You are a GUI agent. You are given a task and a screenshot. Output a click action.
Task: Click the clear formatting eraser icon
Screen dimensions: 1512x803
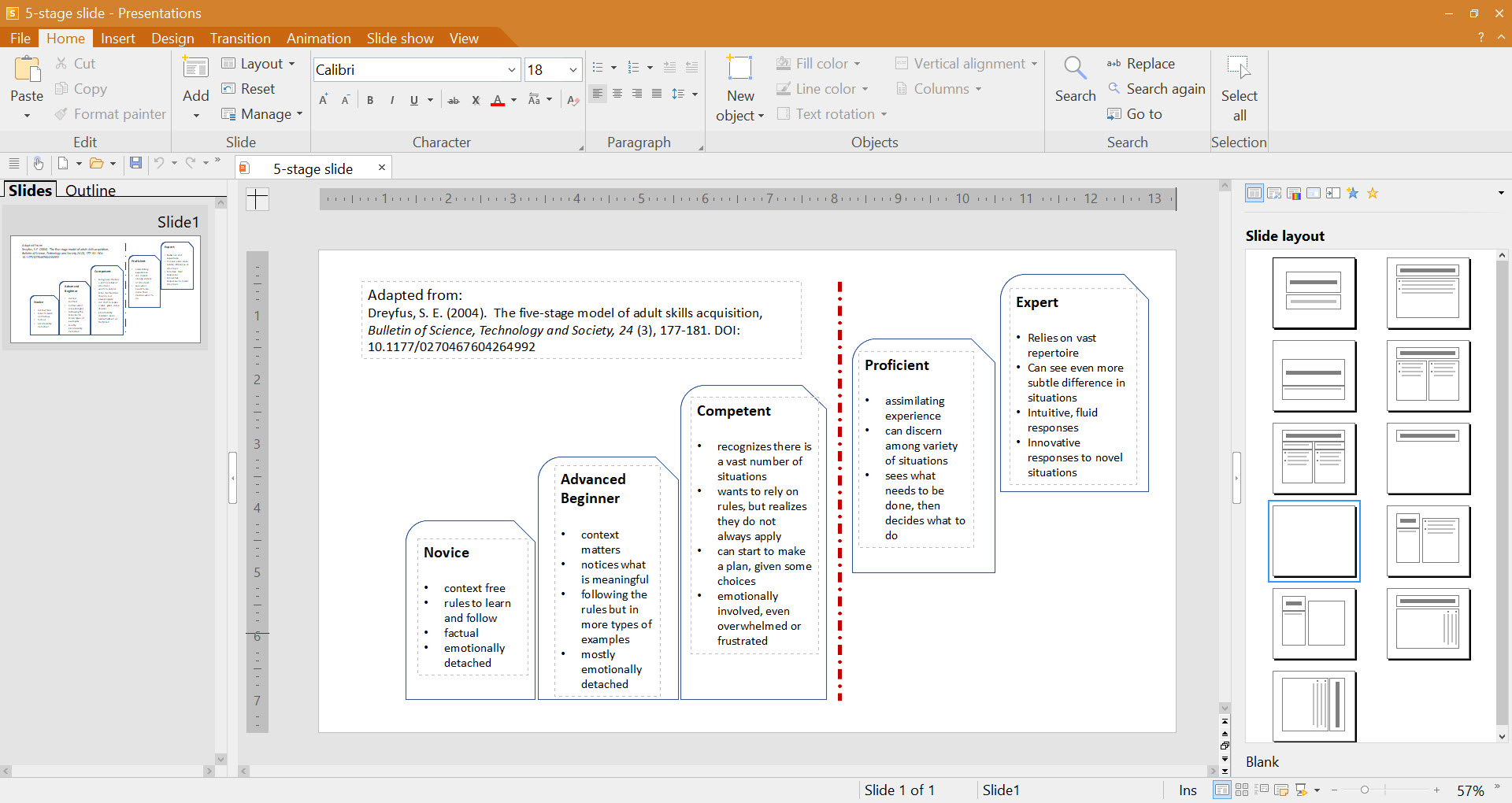coord(573,100)
